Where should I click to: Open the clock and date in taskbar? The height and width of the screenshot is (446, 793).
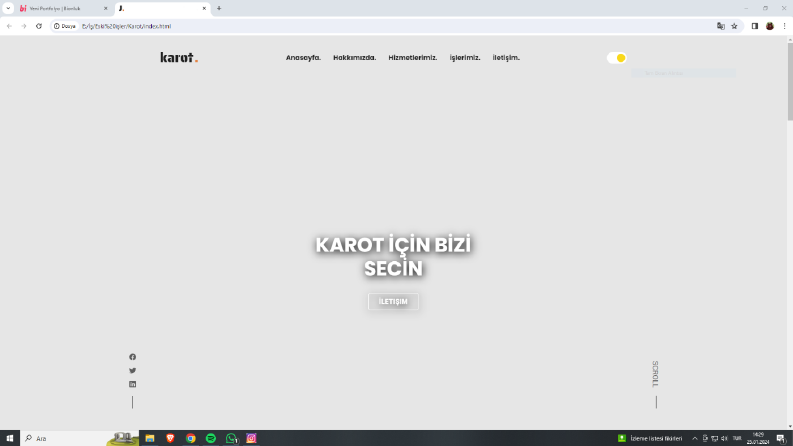click(758, 438)
